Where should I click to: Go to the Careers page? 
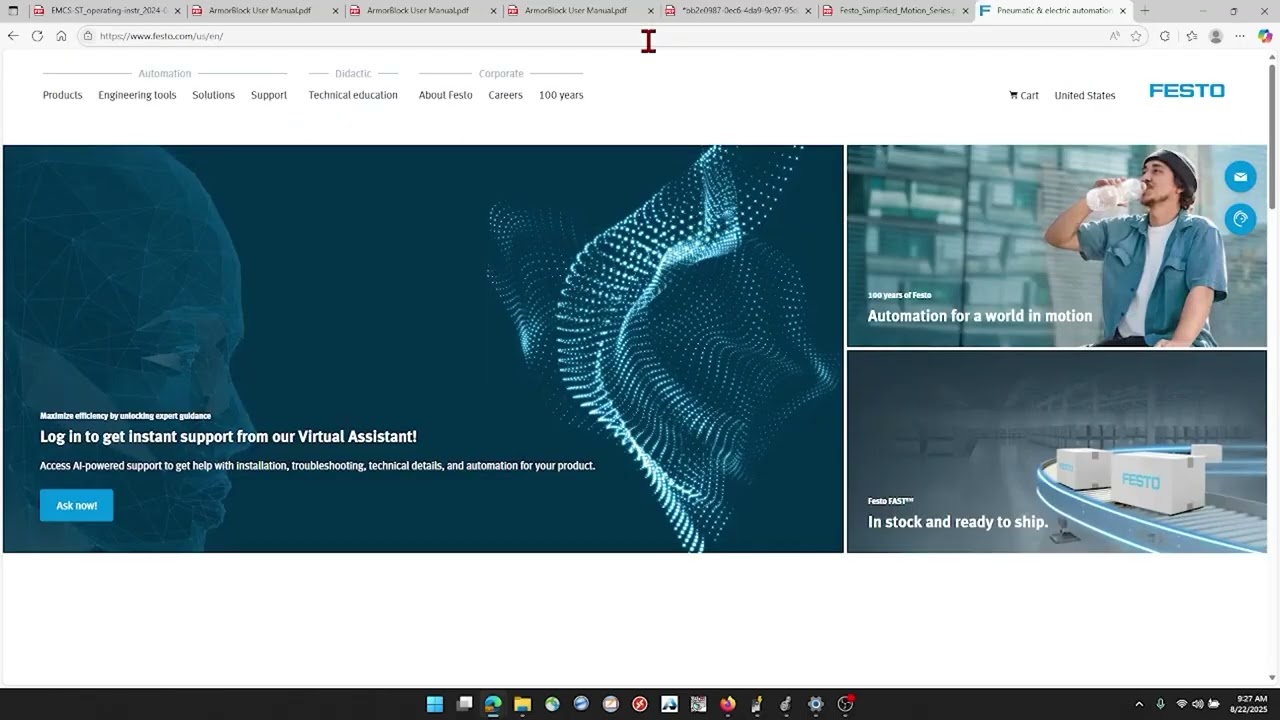point(505,95)
